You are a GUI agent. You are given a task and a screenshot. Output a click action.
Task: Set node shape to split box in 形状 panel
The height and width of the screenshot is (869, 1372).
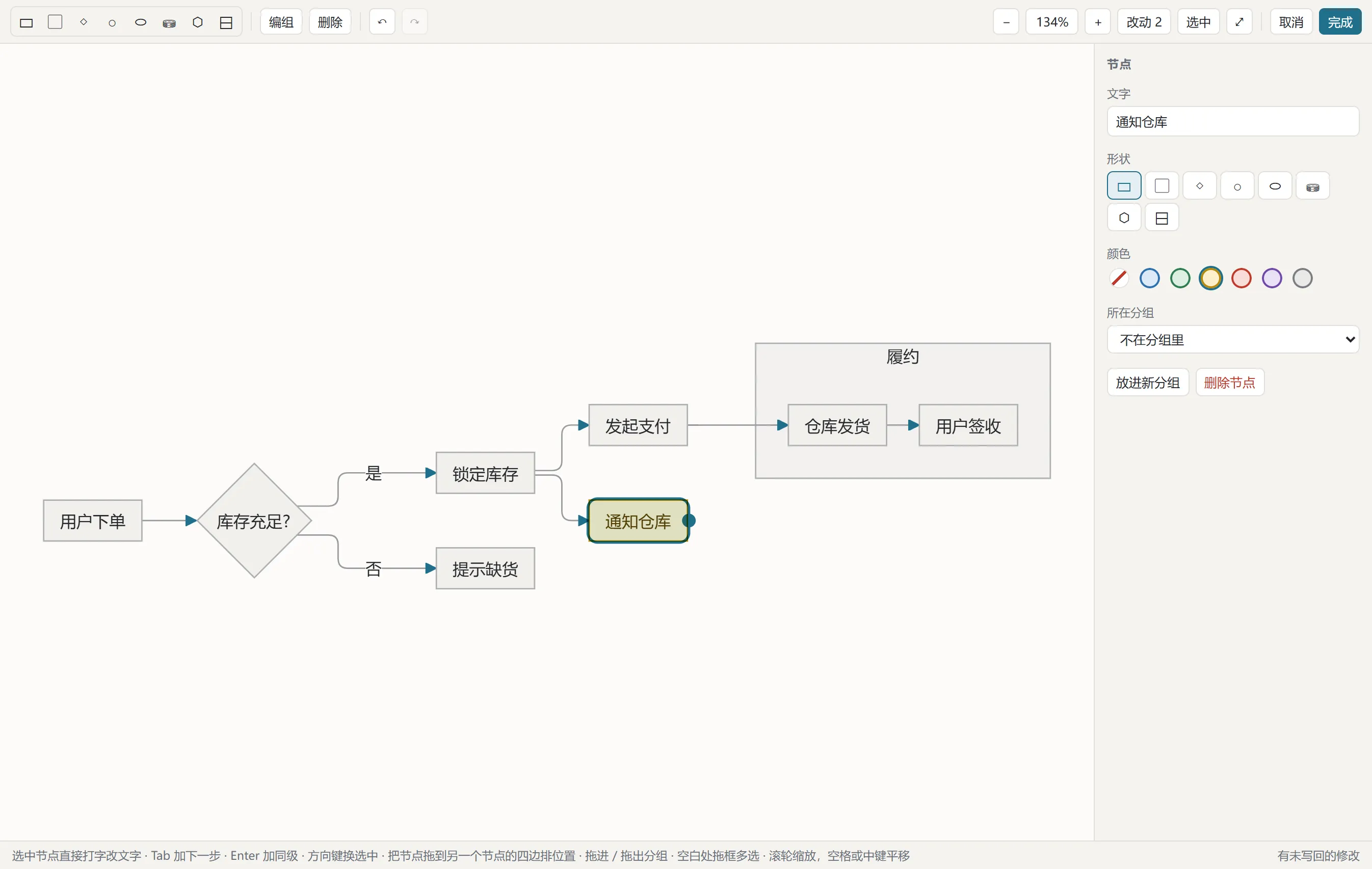click(1162, 218)
